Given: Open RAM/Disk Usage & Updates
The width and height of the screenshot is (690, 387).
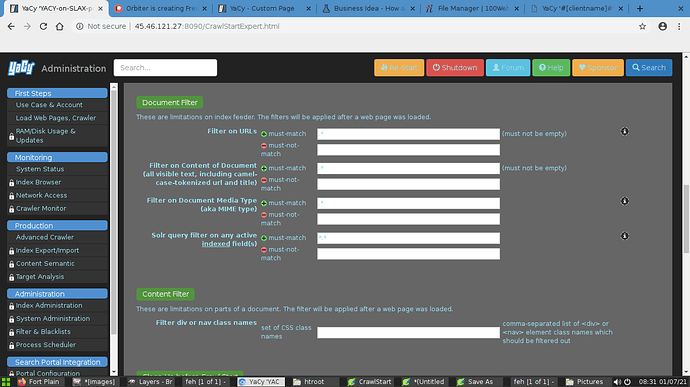Looking at the screenshot, I should [46, 136].
